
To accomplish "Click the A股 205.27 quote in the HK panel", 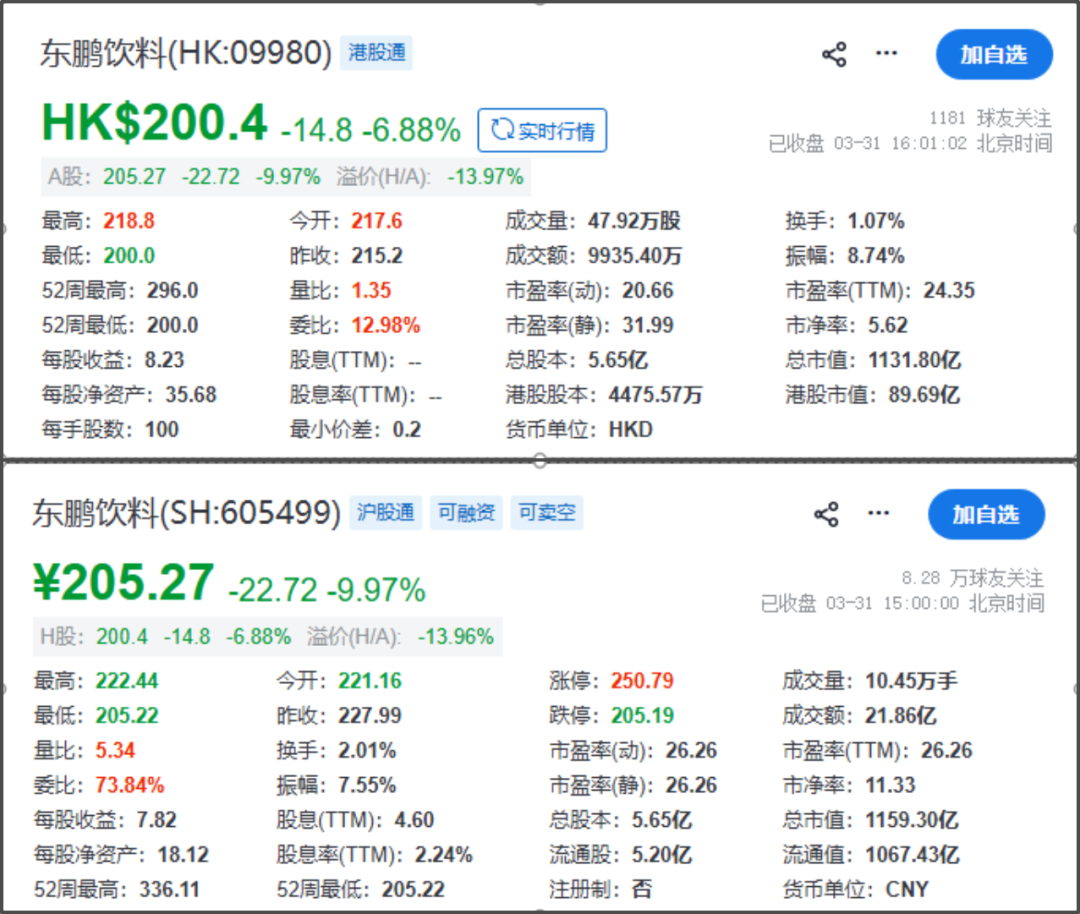I will (134, 177).
